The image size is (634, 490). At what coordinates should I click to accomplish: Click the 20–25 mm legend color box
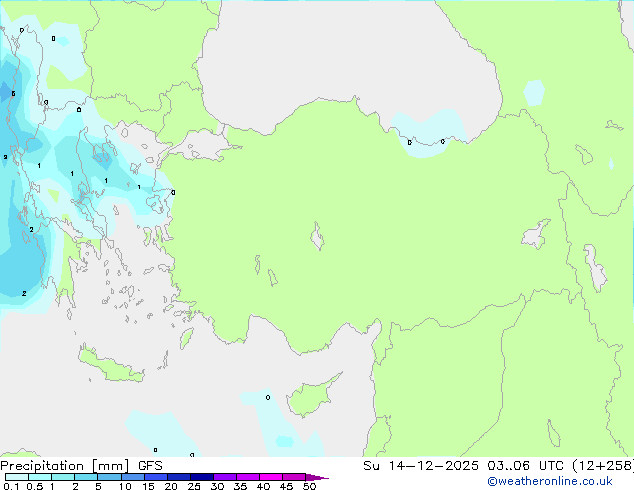[179, 477]
